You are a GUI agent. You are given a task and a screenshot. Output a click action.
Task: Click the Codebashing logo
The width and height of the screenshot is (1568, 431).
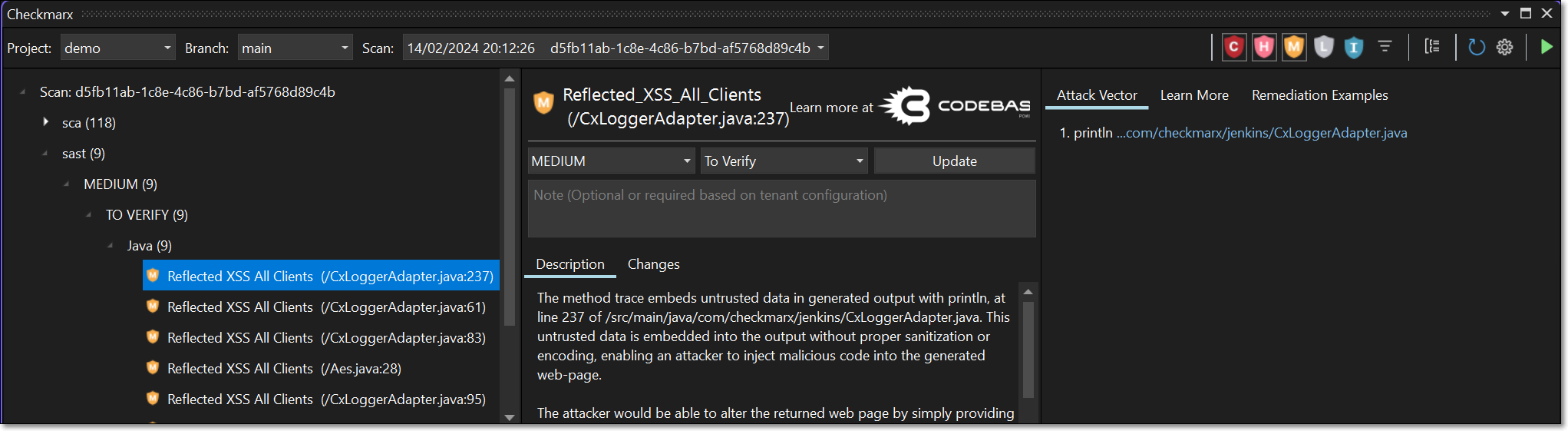pos(954,106)
